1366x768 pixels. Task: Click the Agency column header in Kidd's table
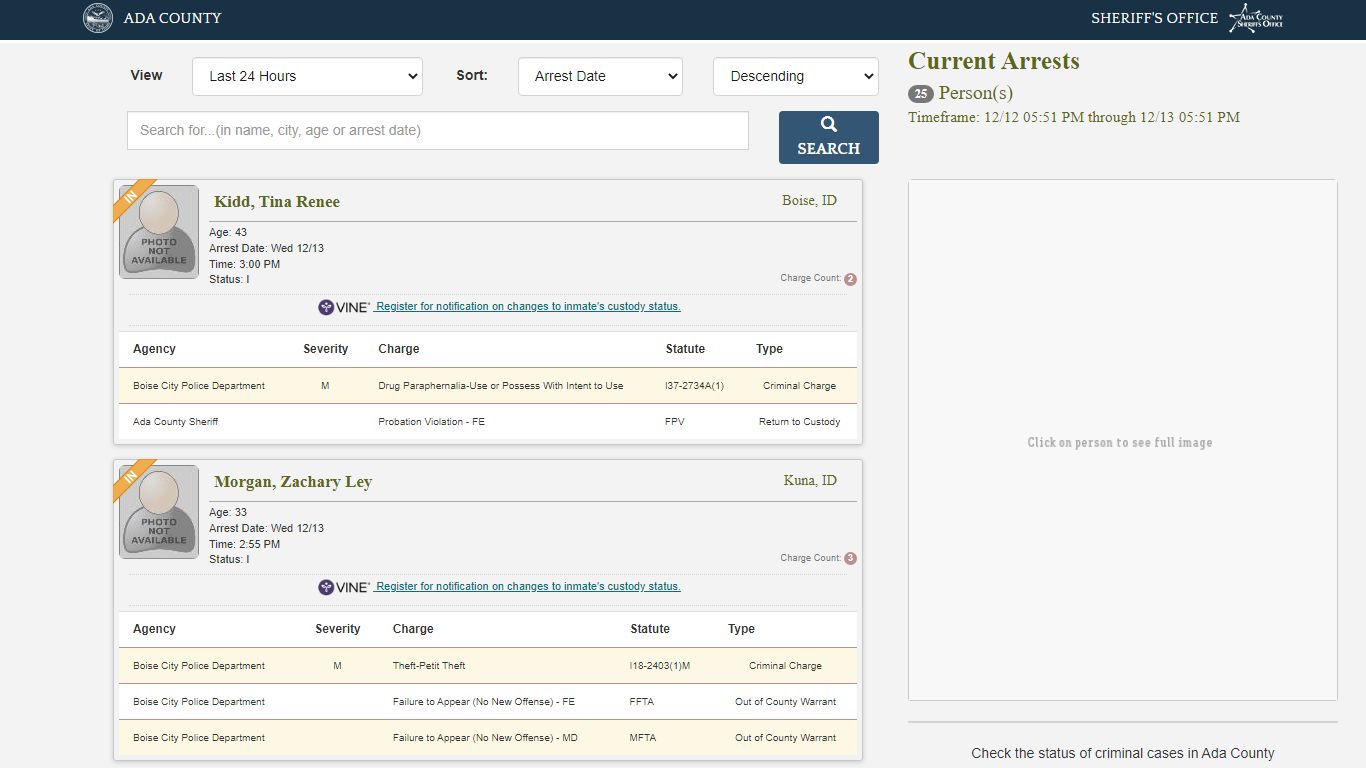pyautogui.click(x=154, y=349)
